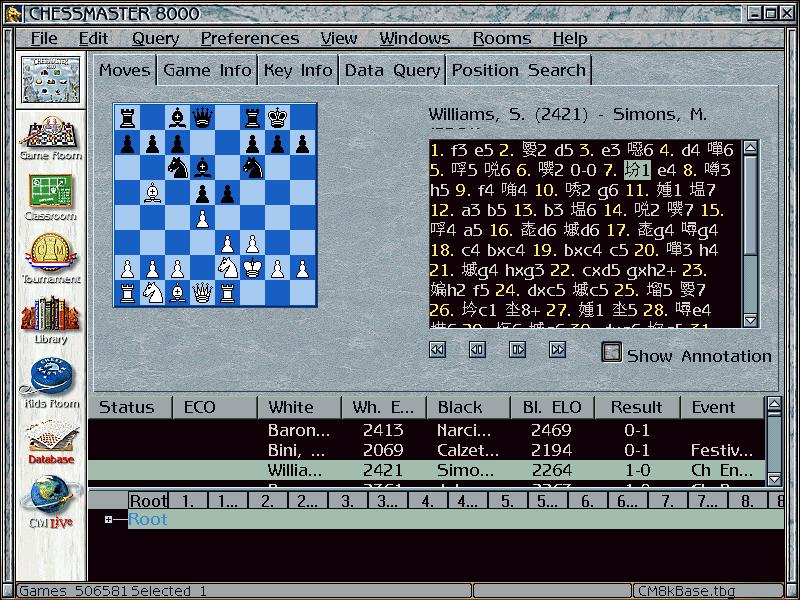
Task: Open the Rooms menu
Action: click(x=502, y=38)
